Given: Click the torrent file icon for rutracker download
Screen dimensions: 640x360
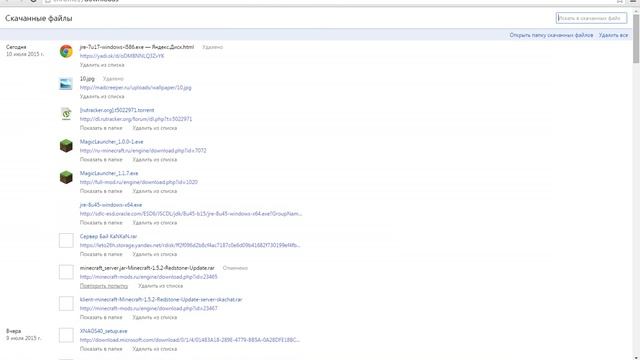Looking at the screenshot, I should [x=66, y=114].
